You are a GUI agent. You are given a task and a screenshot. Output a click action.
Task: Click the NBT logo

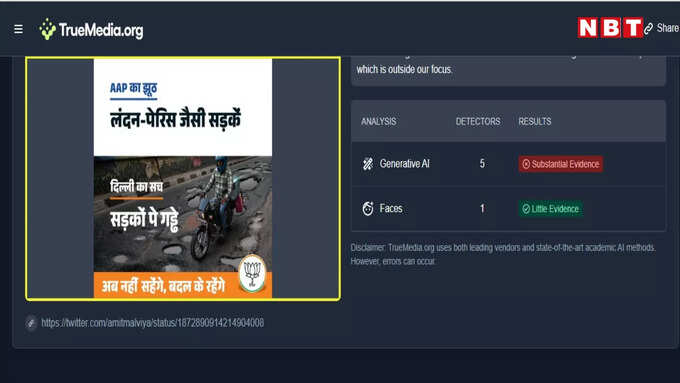(x=610, y=28)
